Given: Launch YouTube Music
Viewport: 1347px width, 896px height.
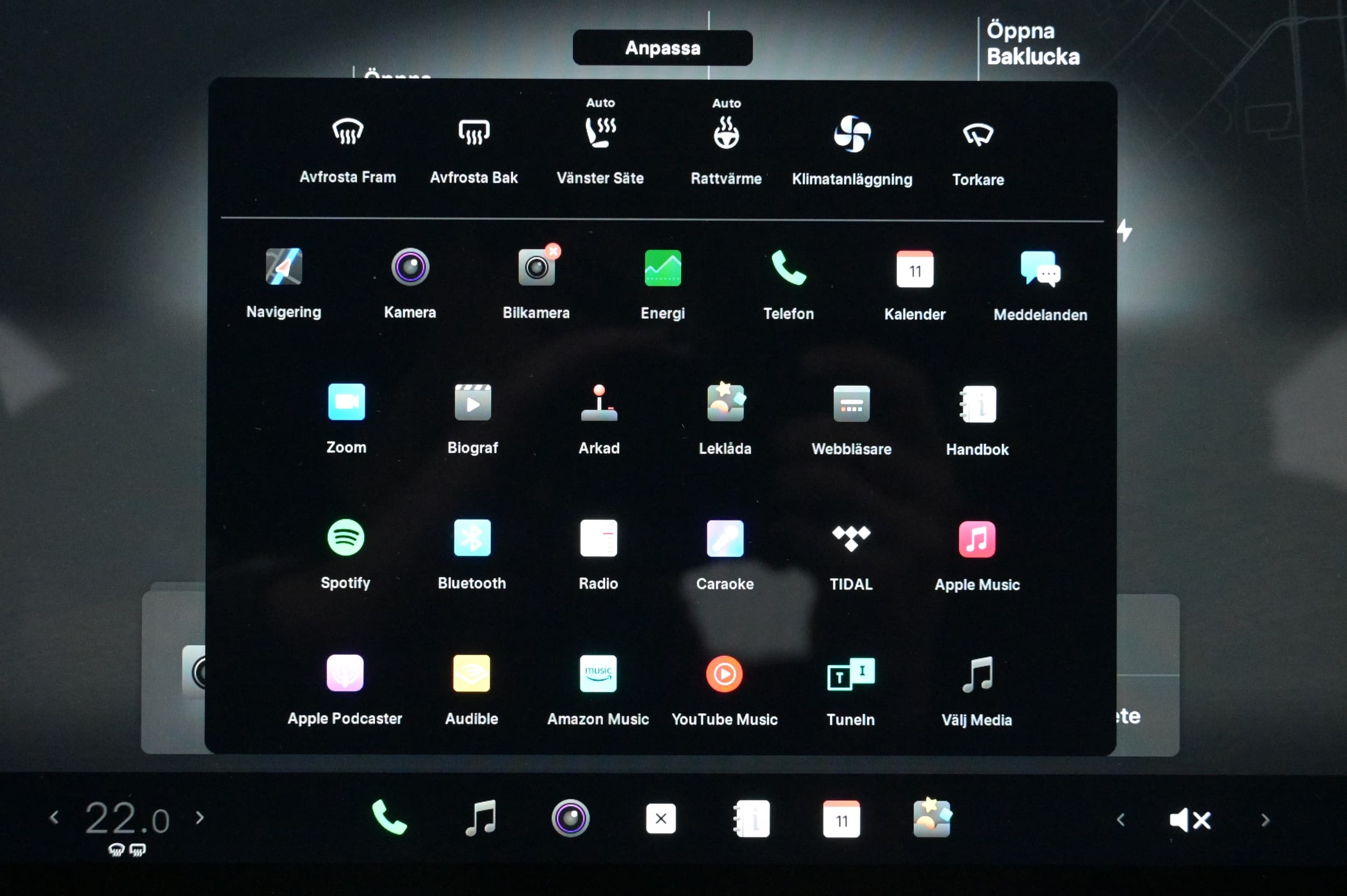Looking at the screenshot, I should 725,691.
